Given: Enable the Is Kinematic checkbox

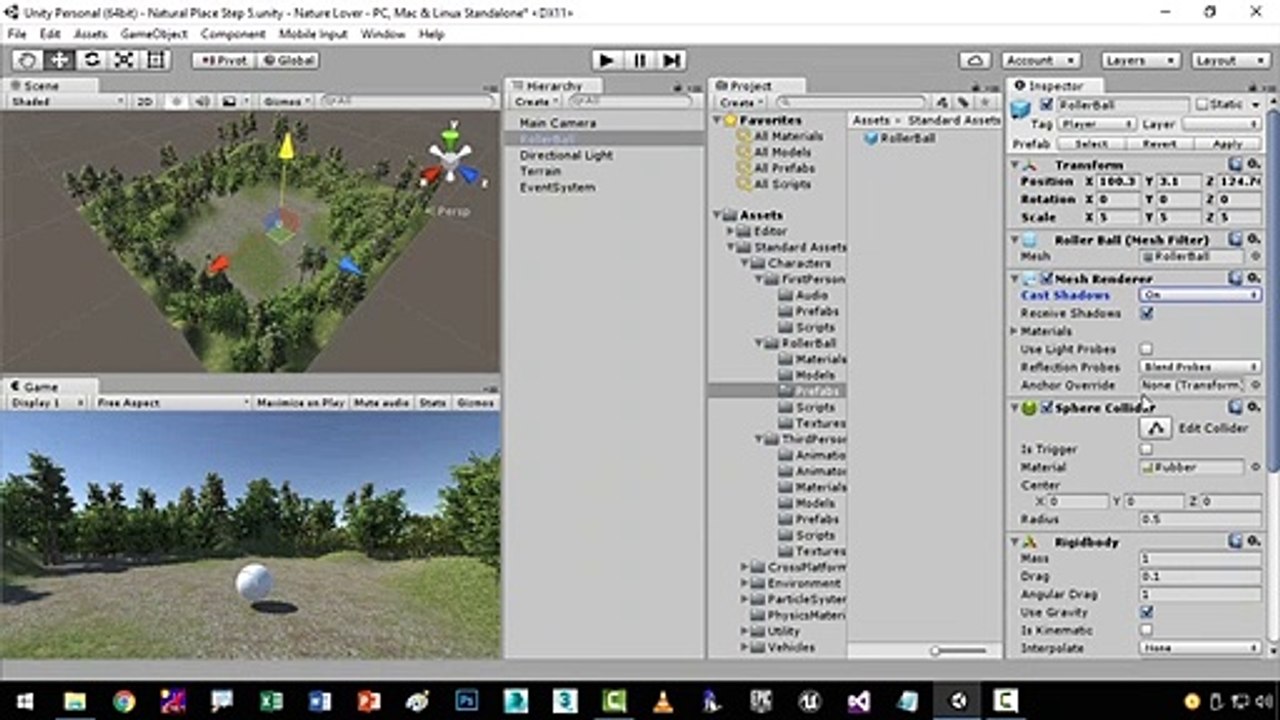Looking at the screenshot, I should click(x=1146, y=630).
